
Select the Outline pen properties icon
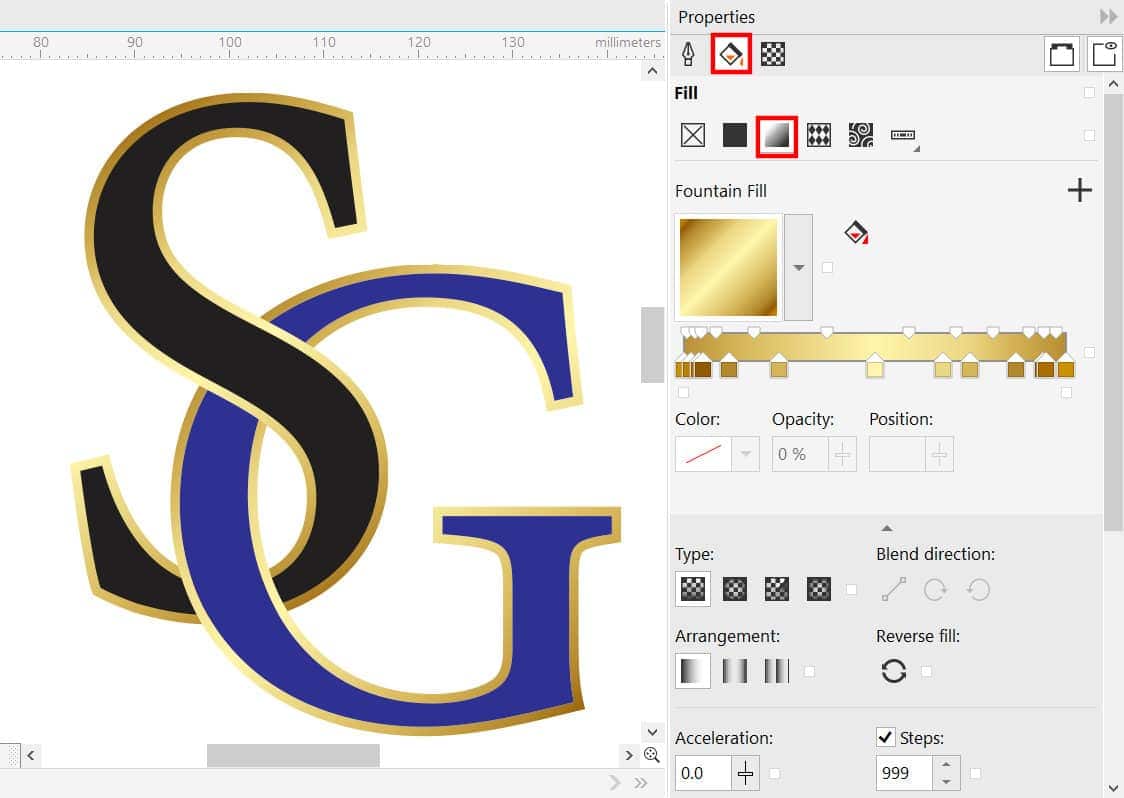[x=689, y=54]
